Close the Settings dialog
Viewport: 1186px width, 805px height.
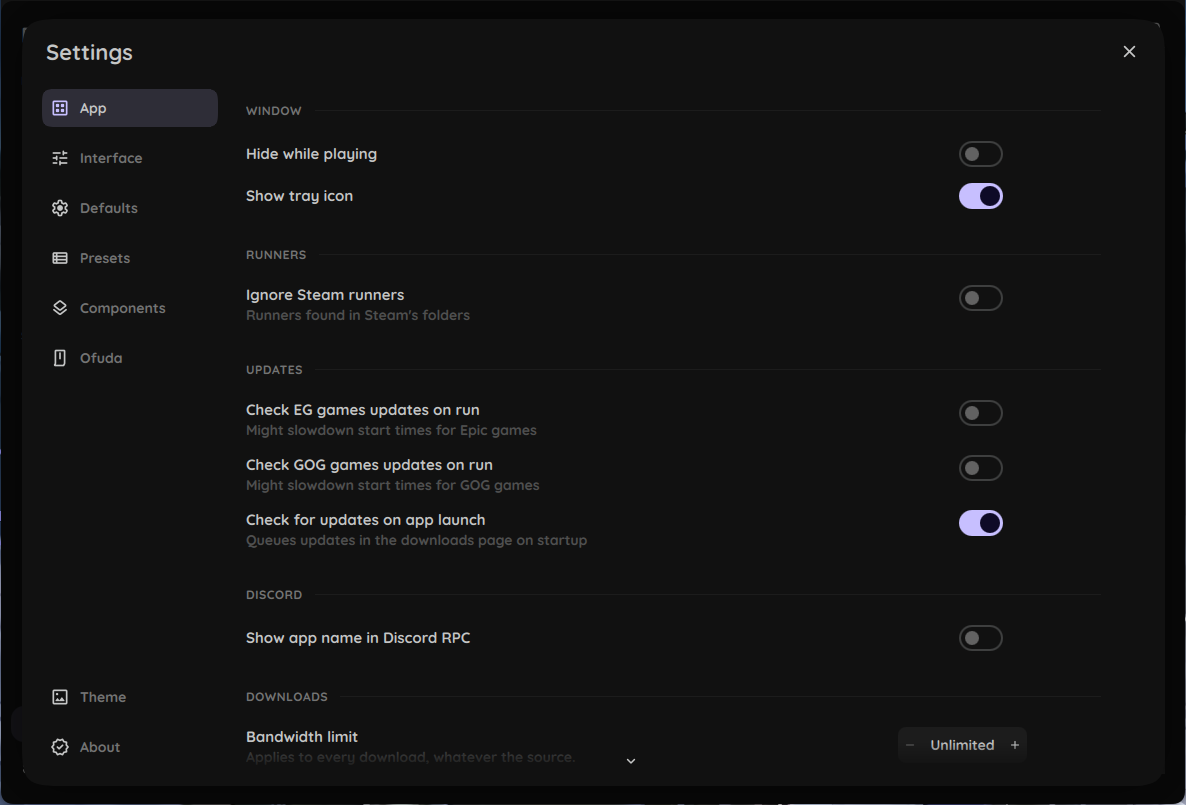1129,51
